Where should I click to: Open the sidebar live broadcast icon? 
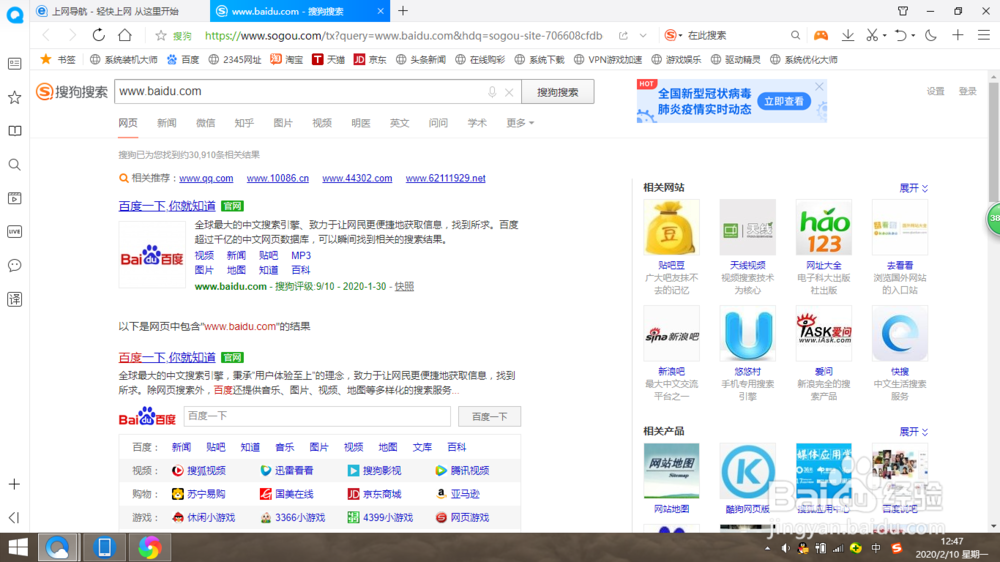(14, 232)
